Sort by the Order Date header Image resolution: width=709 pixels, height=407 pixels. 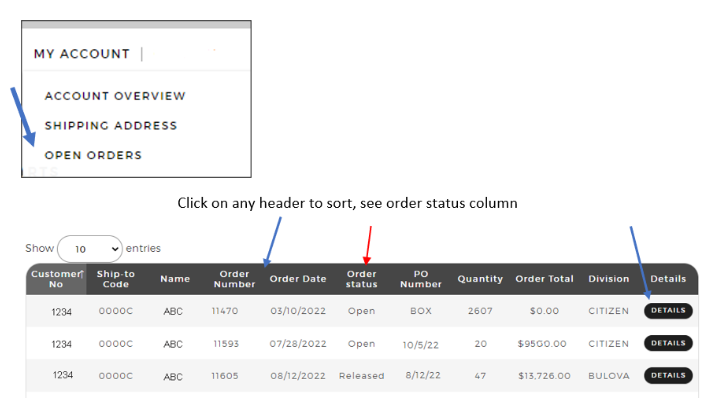pyautogui.click(x=298, y=279)
